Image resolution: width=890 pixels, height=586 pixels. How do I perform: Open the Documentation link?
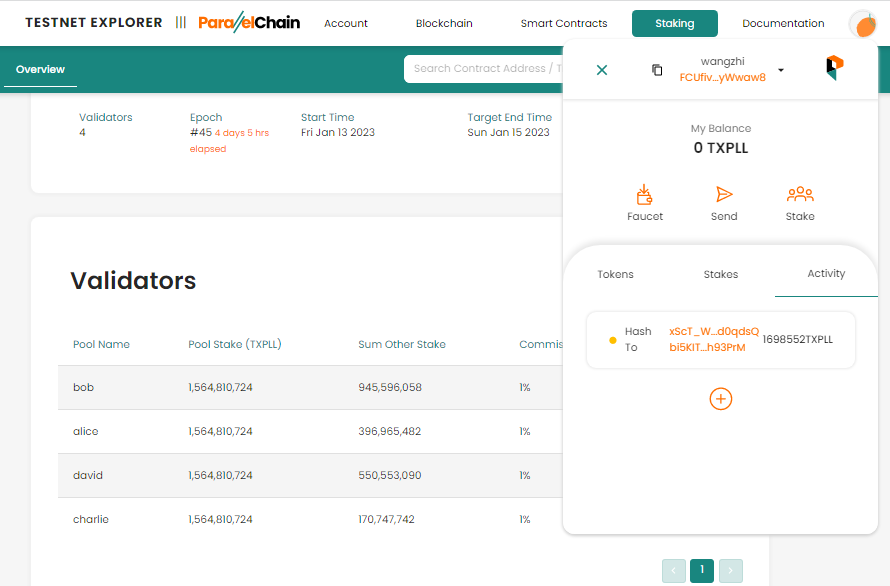click(x=783, y=23)
